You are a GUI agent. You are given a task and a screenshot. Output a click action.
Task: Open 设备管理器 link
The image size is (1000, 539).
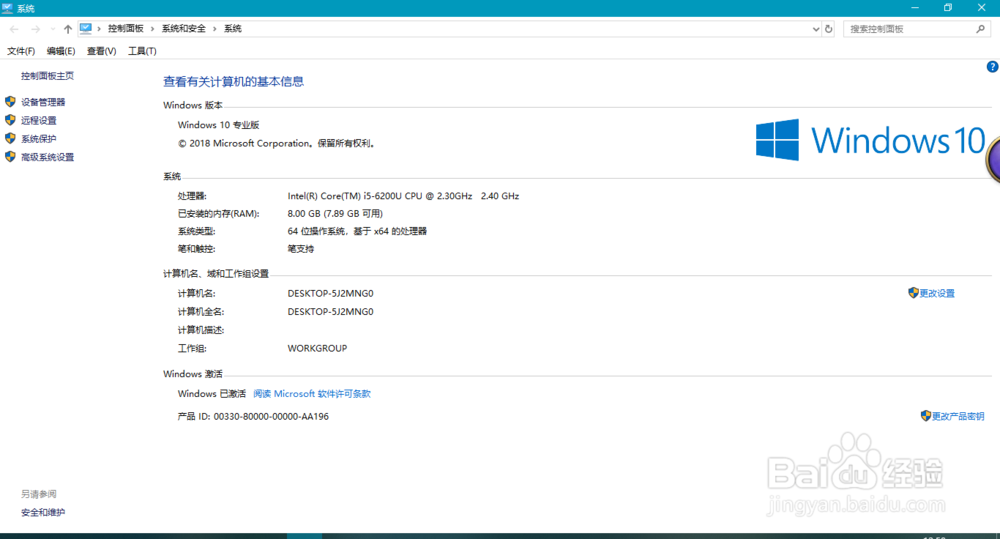pyautogui.click(x=43, y=102)
